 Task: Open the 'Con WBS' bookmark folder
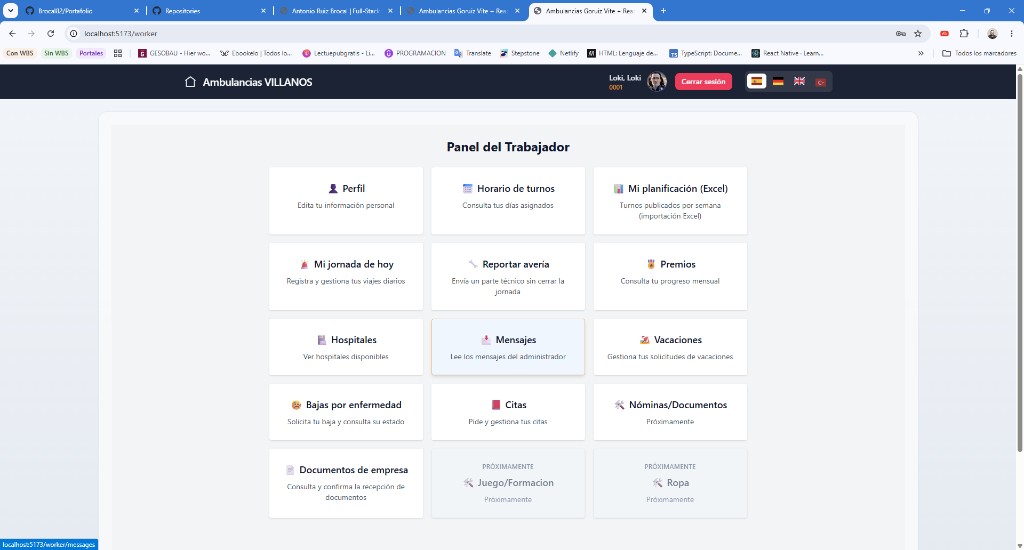click(x=20, y=54)
